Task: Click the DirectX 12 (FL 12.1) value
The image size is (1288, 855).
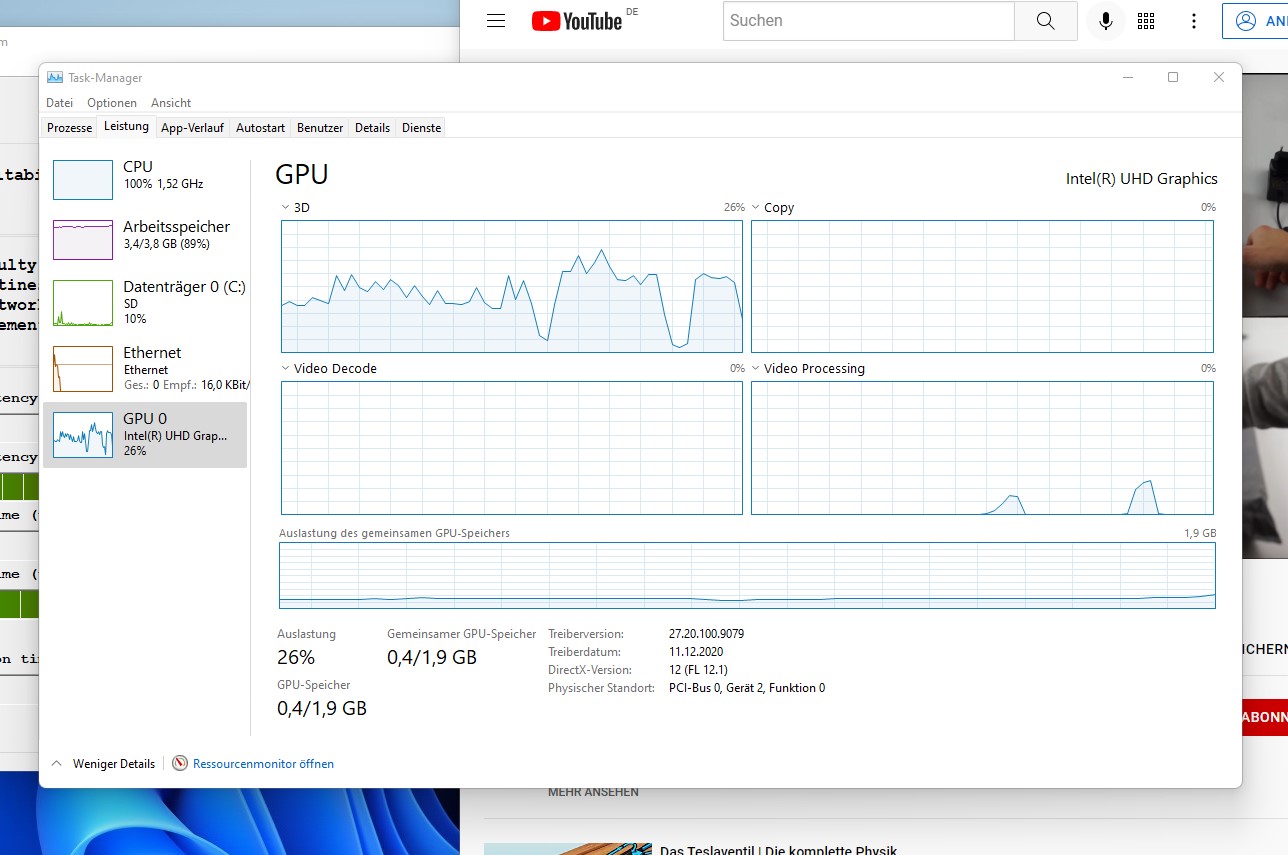Action: (698, 670)
